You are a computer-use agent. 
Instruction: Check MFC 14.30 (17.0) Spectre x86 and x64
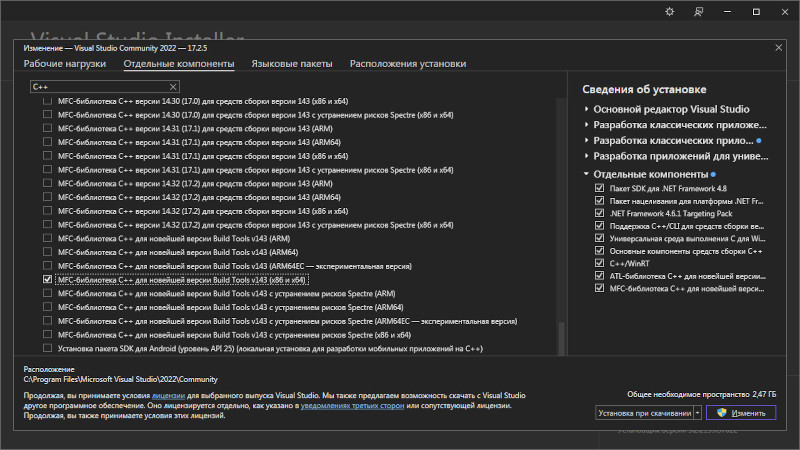[x=47, y=115]
